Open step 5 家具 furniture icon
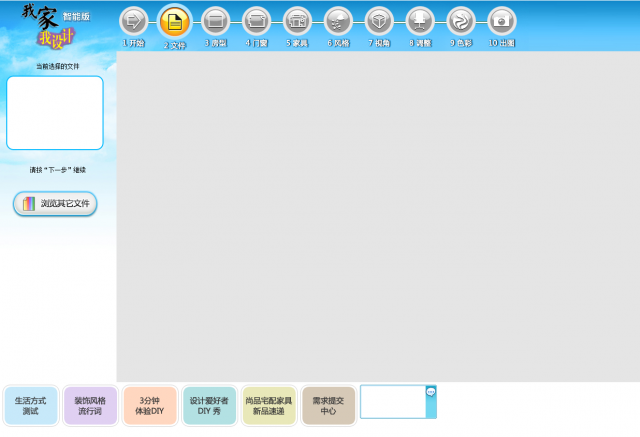640x437 pixels. [297, 21]
